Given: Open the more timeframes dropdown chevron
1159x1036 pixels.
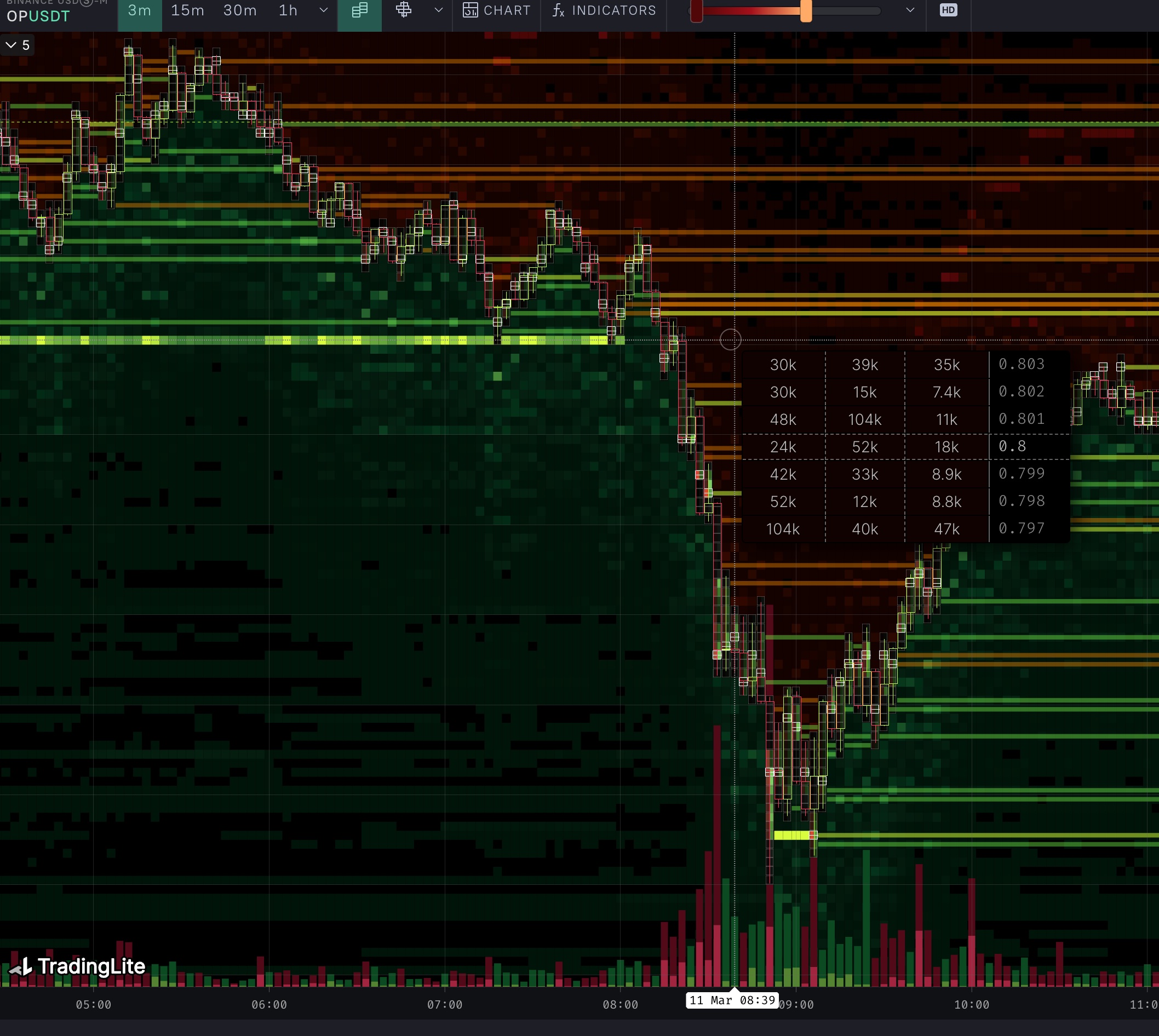Looking at the screenshot, I should click(323, 10).
